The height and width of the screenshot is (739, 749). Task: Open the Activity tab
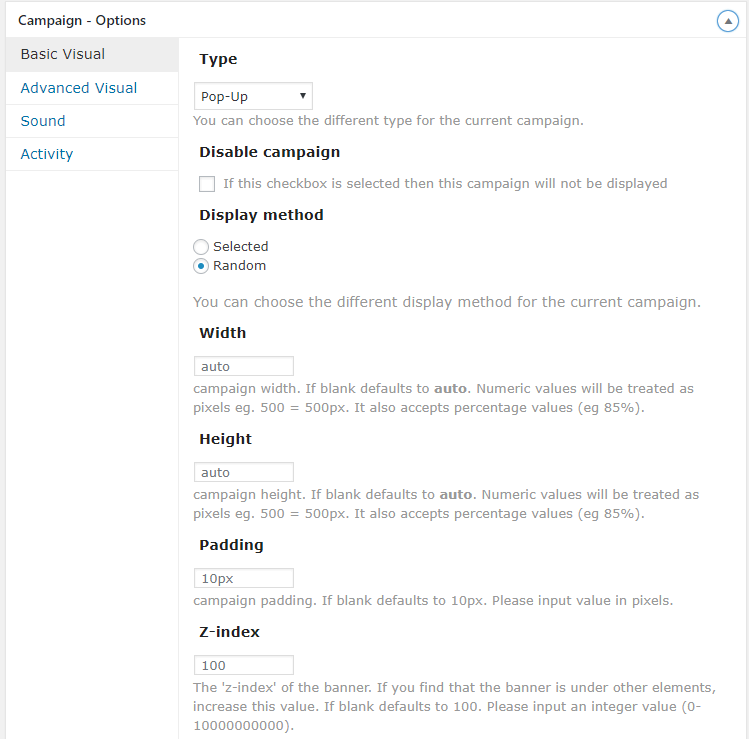47,154
